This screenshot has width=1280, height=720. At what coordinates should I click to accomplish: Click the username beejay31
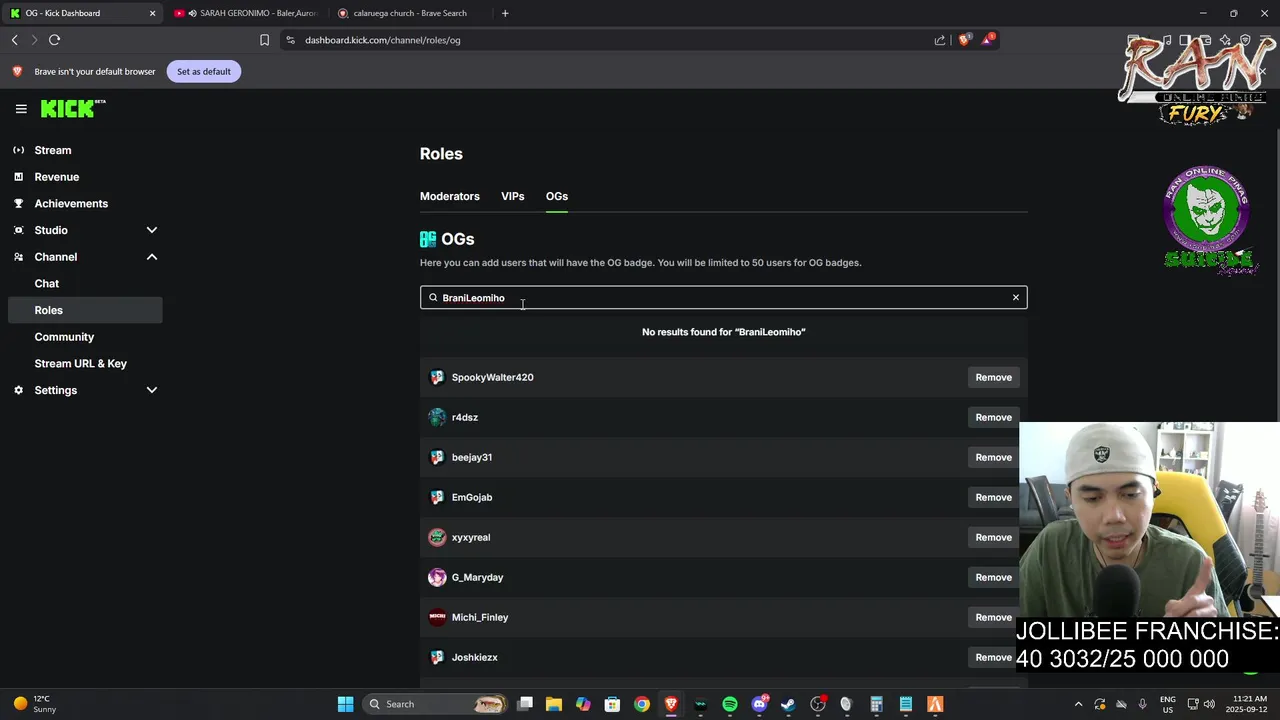coord(472,457)
